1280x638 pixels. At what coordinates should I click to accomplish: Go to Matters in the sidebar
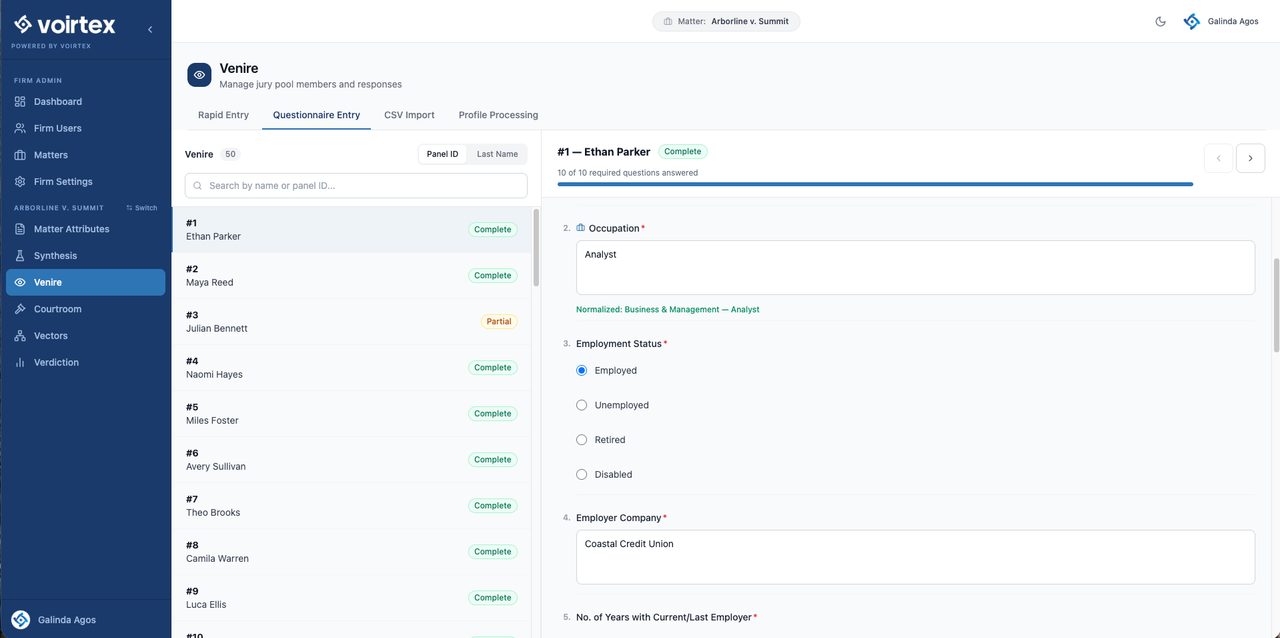pyautogui.click(x=86, y=155)
